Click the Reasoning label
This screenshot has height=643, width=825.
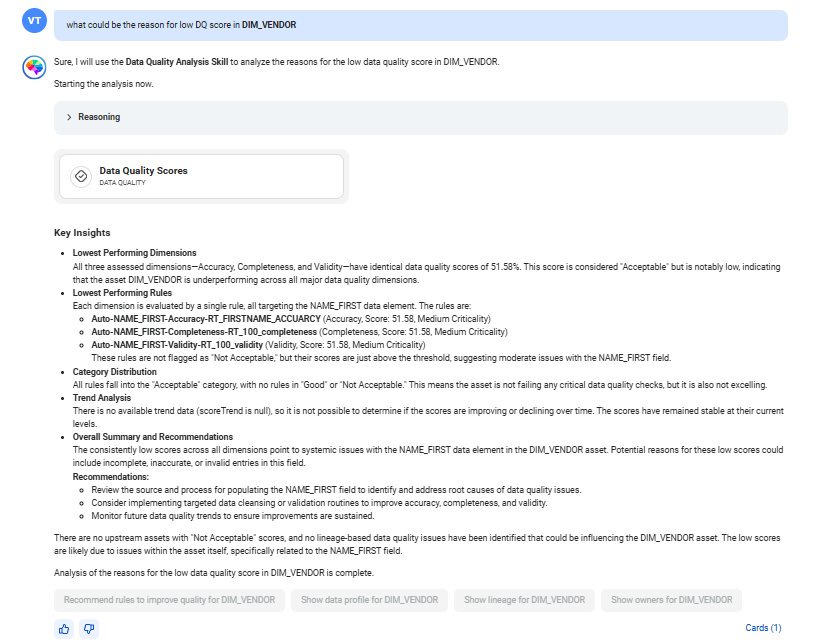pos(99,117)
